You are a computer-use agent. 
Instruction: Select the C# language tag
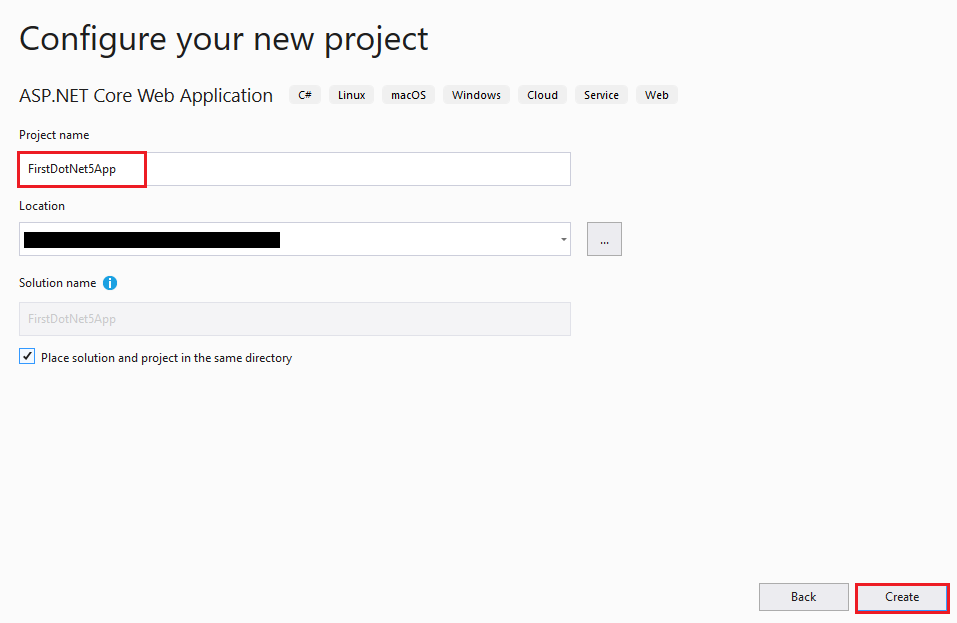tap(304, 94)
